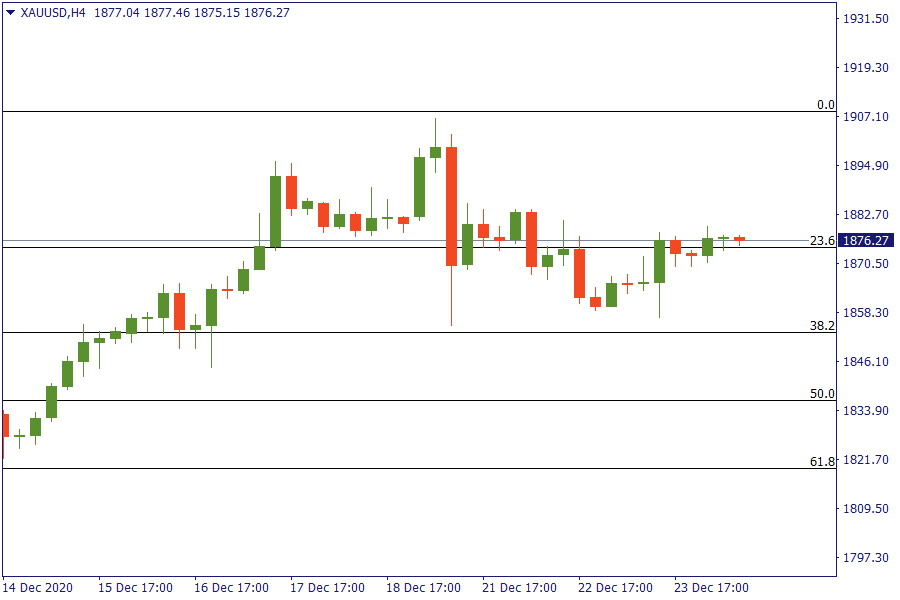900x600 pixels.
Task: Click the 14 Dec 2020 date label
Action: [37, 587]
